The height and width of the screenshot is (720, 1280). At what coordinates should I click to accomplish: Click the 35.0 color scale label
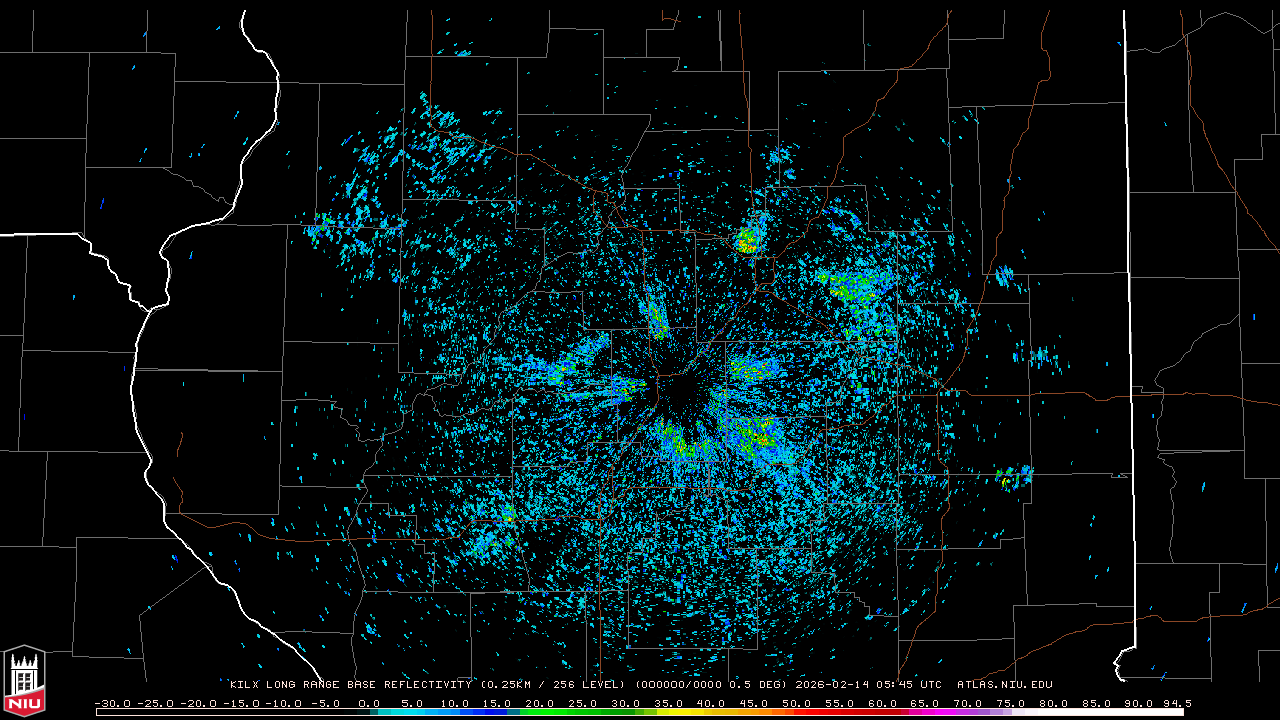(668, 703)
